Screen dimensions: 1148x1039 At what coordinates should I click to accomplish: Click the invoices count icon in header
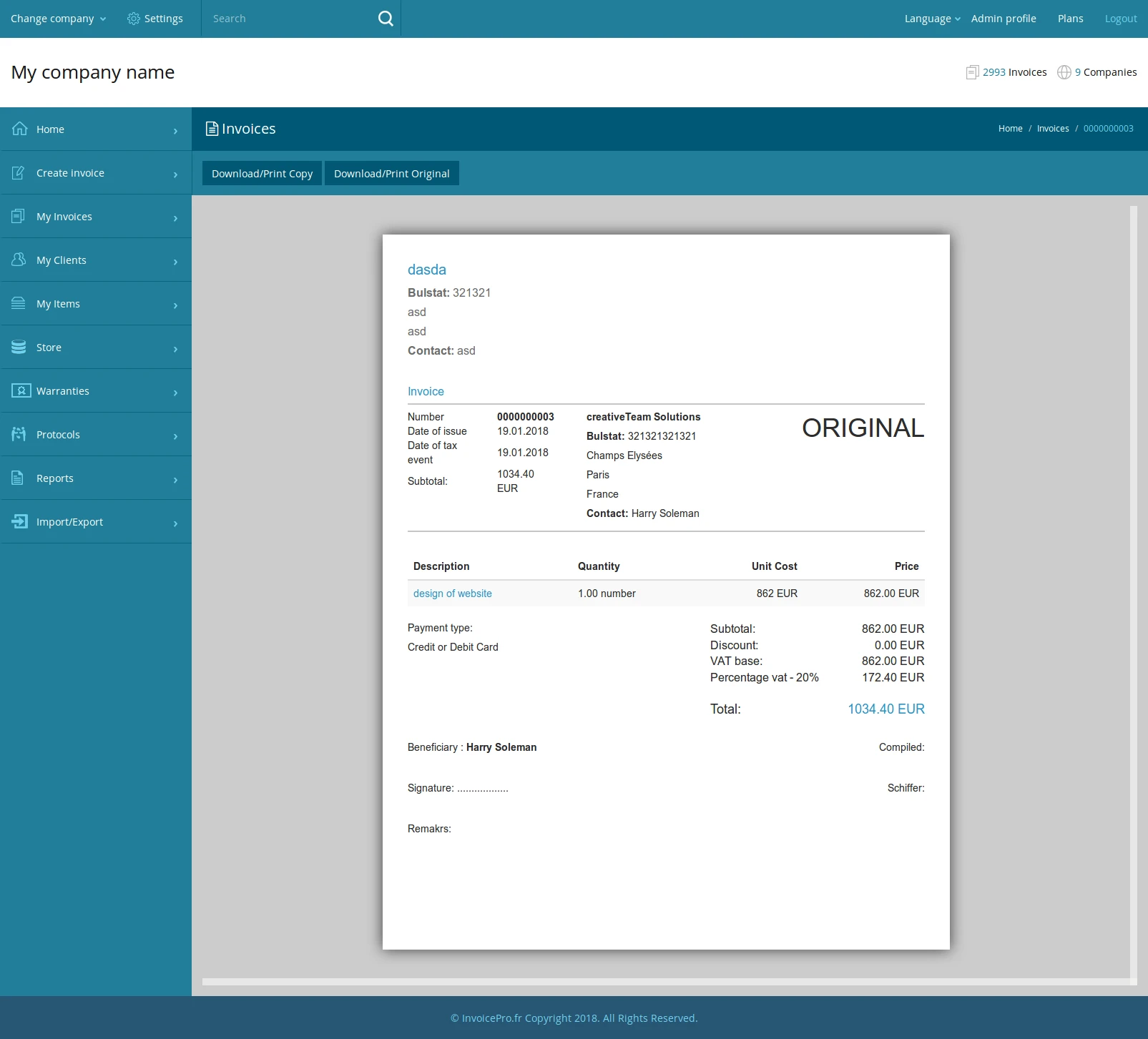(972, 72)
